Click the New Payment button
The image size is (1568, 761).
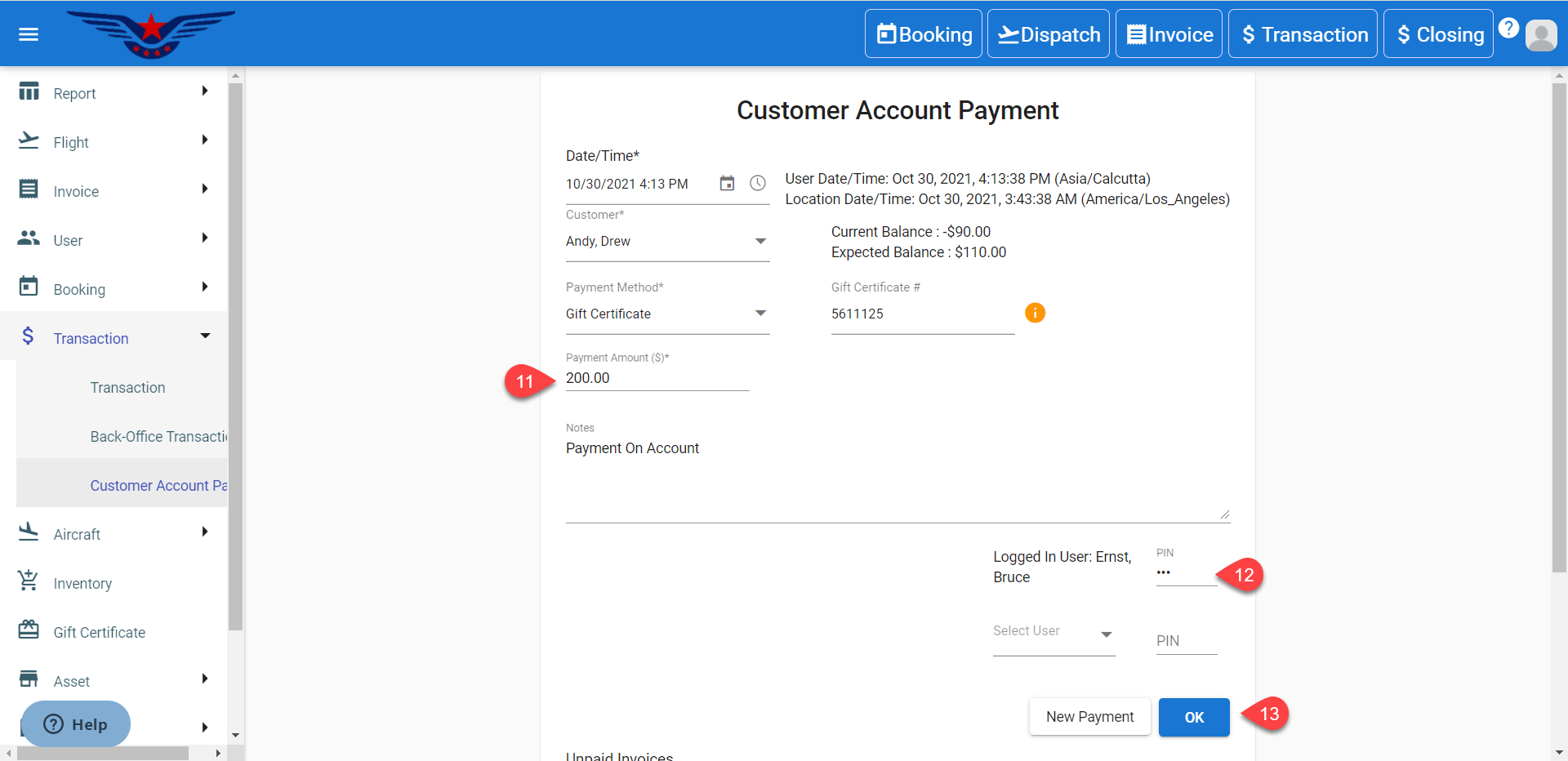point(1089,717)
